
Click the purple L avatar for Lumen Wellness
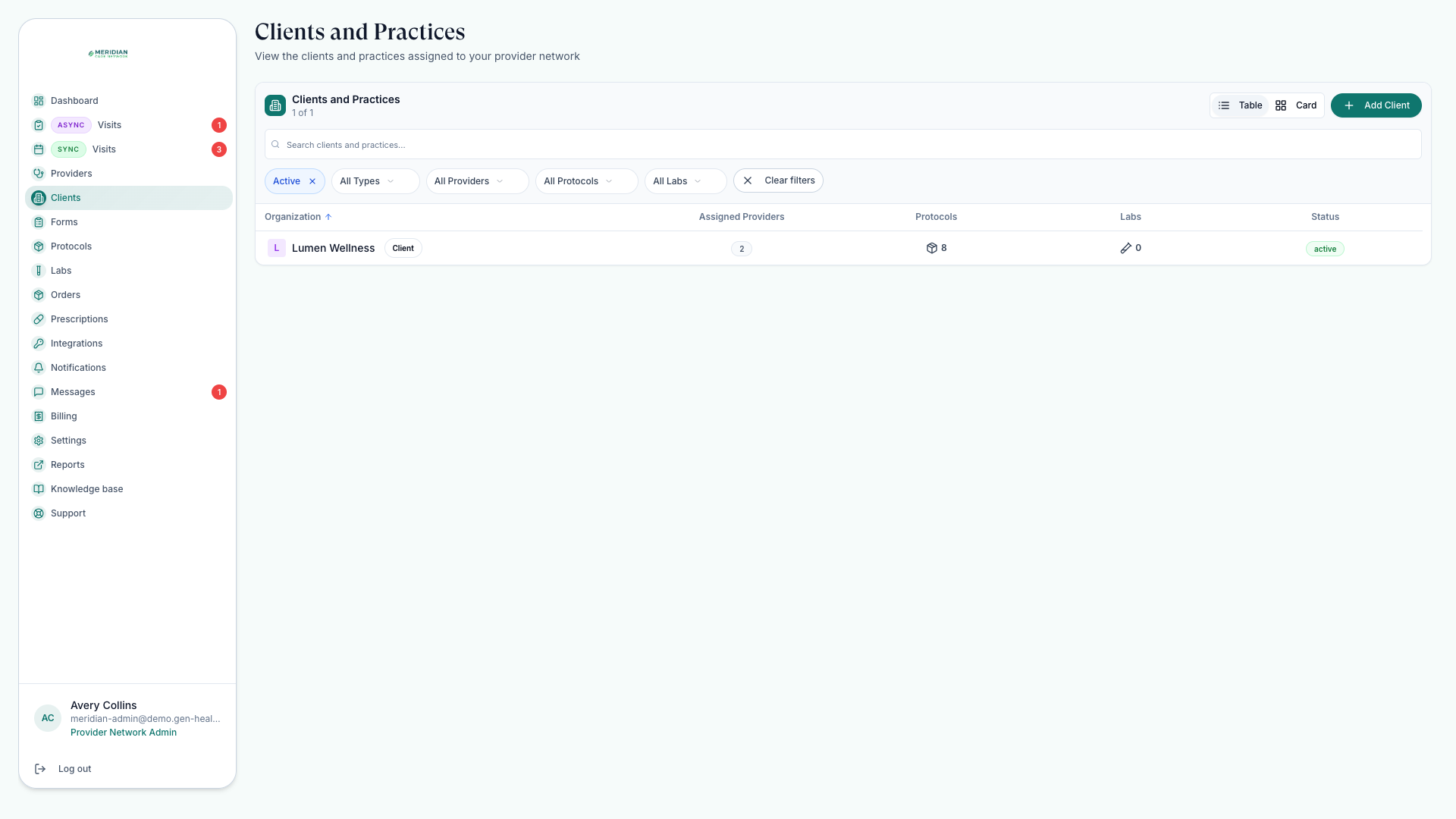277,248
